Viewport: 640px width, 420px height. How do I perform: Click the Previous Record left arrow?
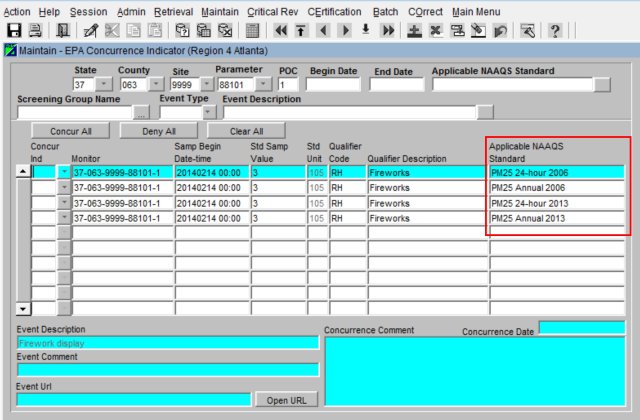(x=324, y=31)
